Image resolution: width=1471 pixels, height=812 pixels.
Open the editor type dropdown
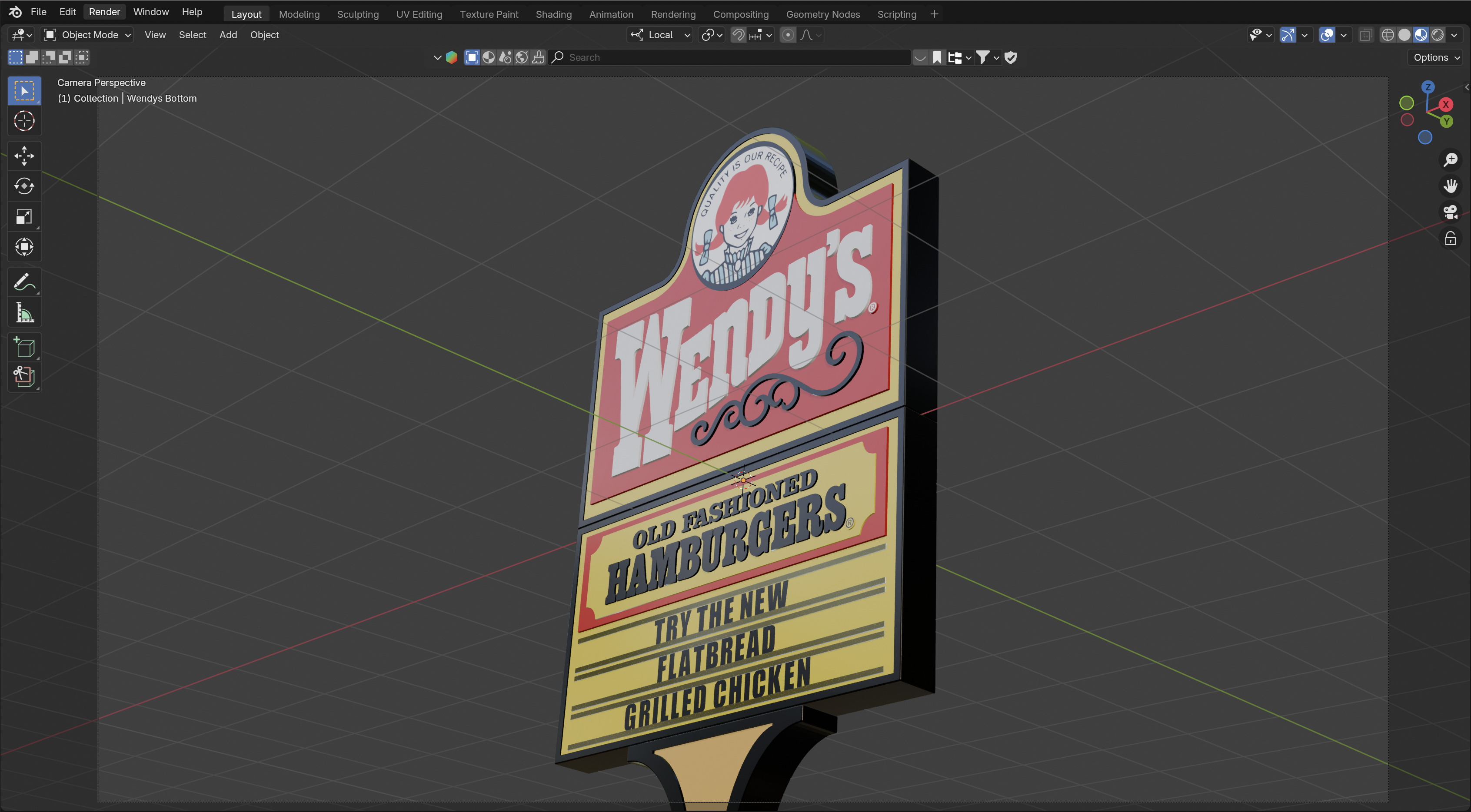click(22, 35)
